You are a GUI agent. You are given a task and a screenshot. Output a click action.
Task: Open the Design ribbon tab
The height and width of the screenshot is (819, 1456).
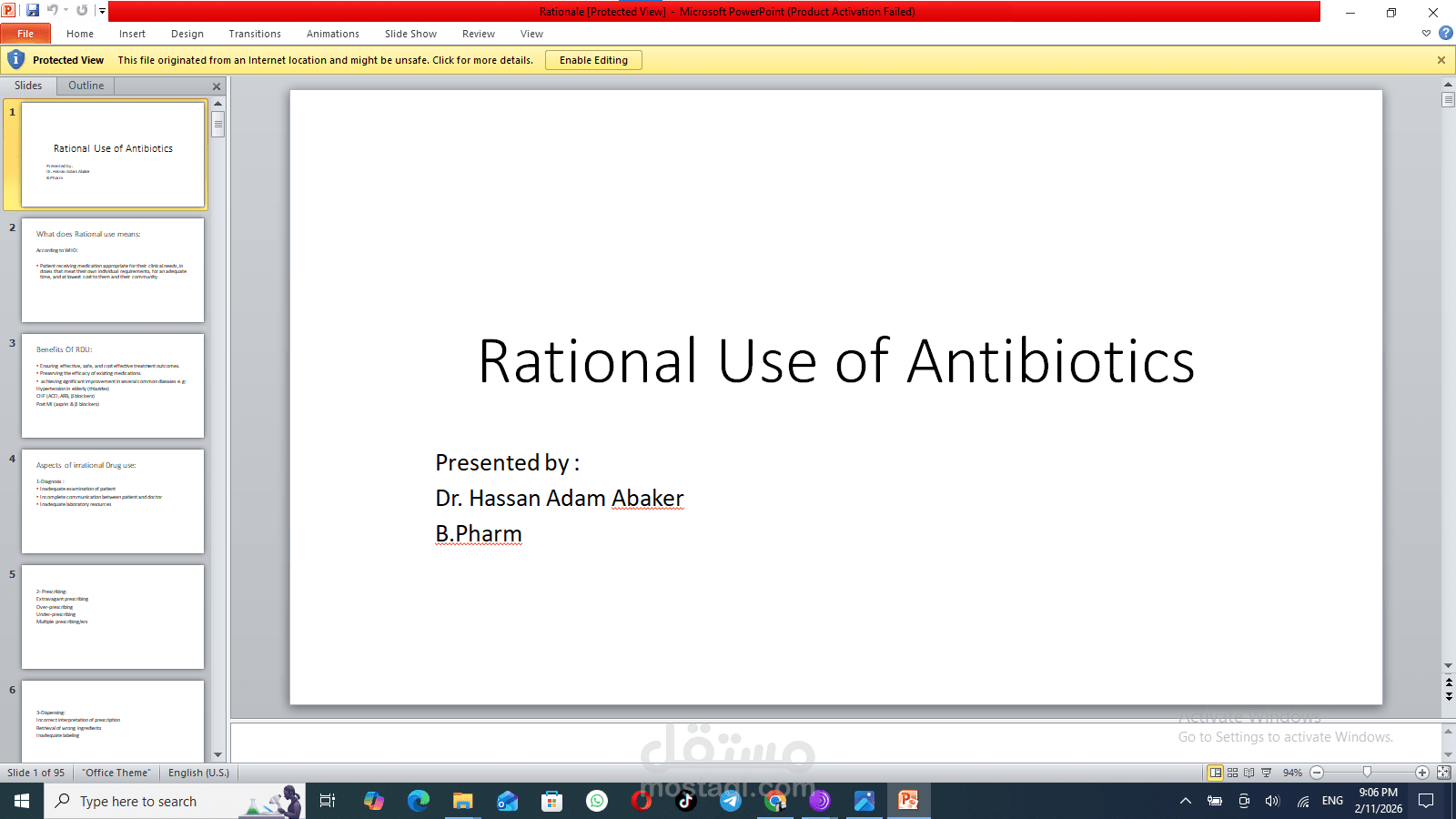click(187, 34)
